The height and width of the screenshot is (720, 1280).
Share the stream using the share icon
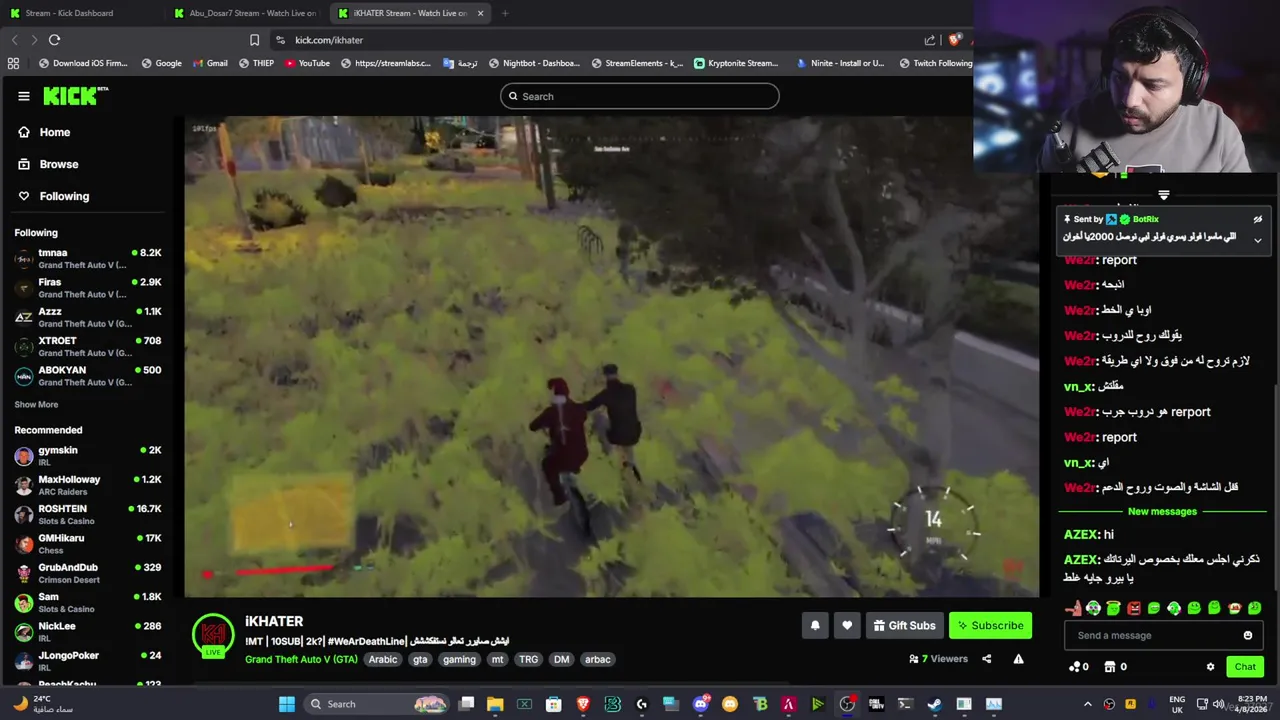point(987,659)
